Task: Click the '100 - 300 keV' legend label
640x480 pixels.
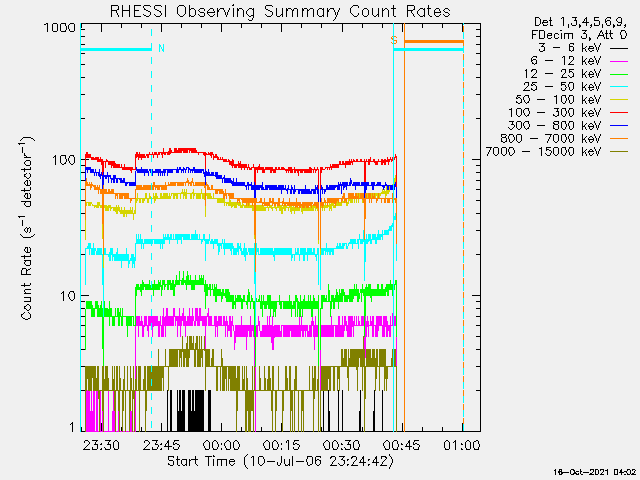Action: point(554,113)
